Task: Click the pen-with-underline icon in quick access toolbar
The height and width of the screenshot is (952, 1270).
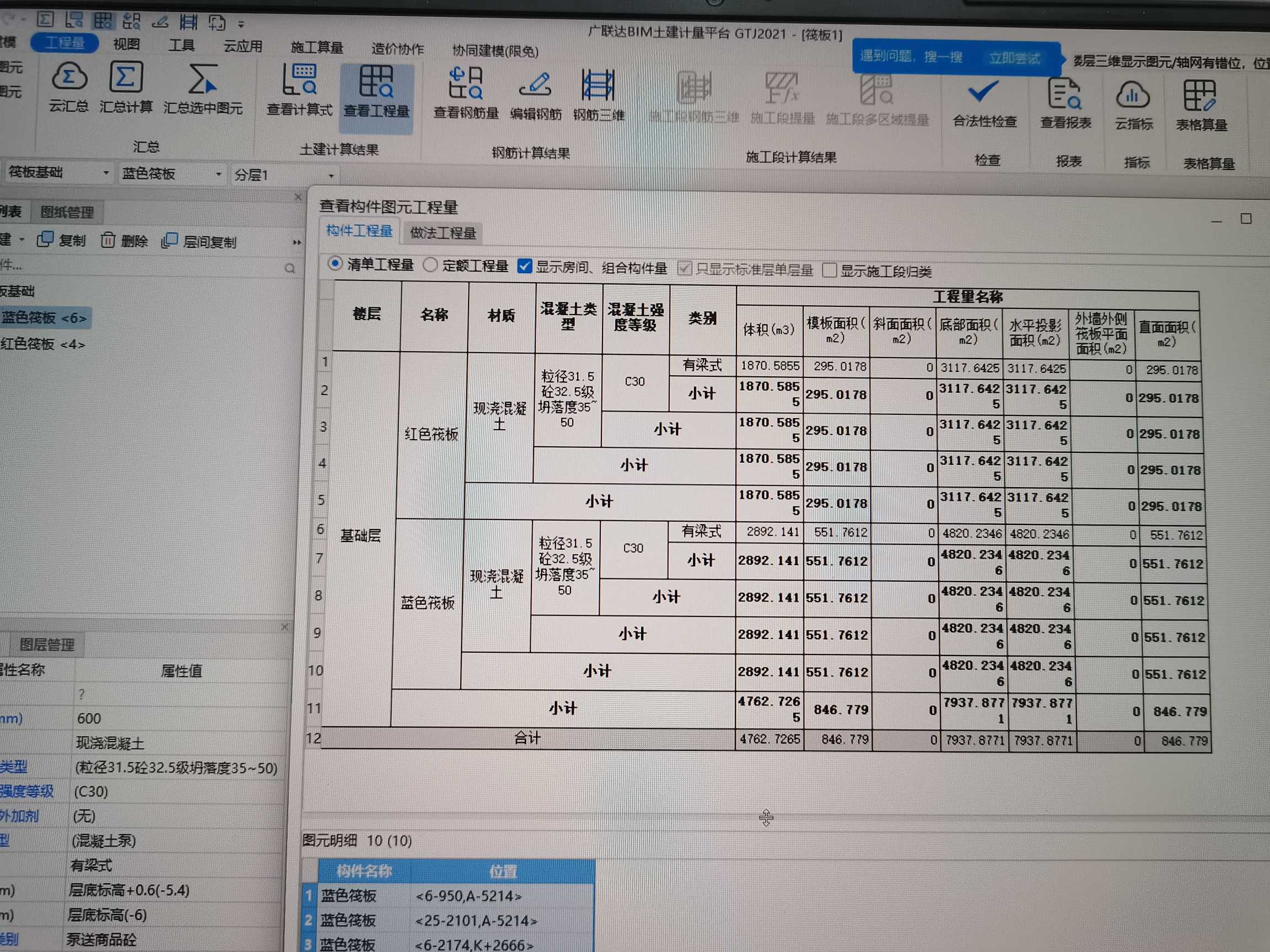Action: coord(160,22)
